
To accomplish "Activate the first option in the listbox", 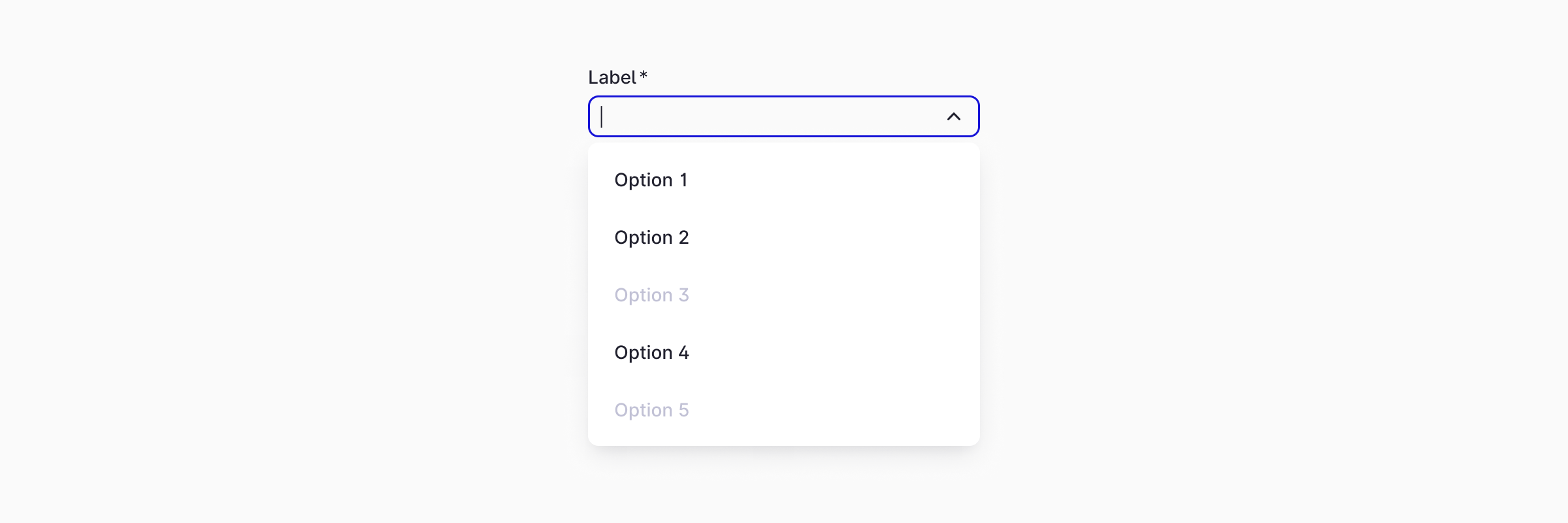I will (651, 180).
